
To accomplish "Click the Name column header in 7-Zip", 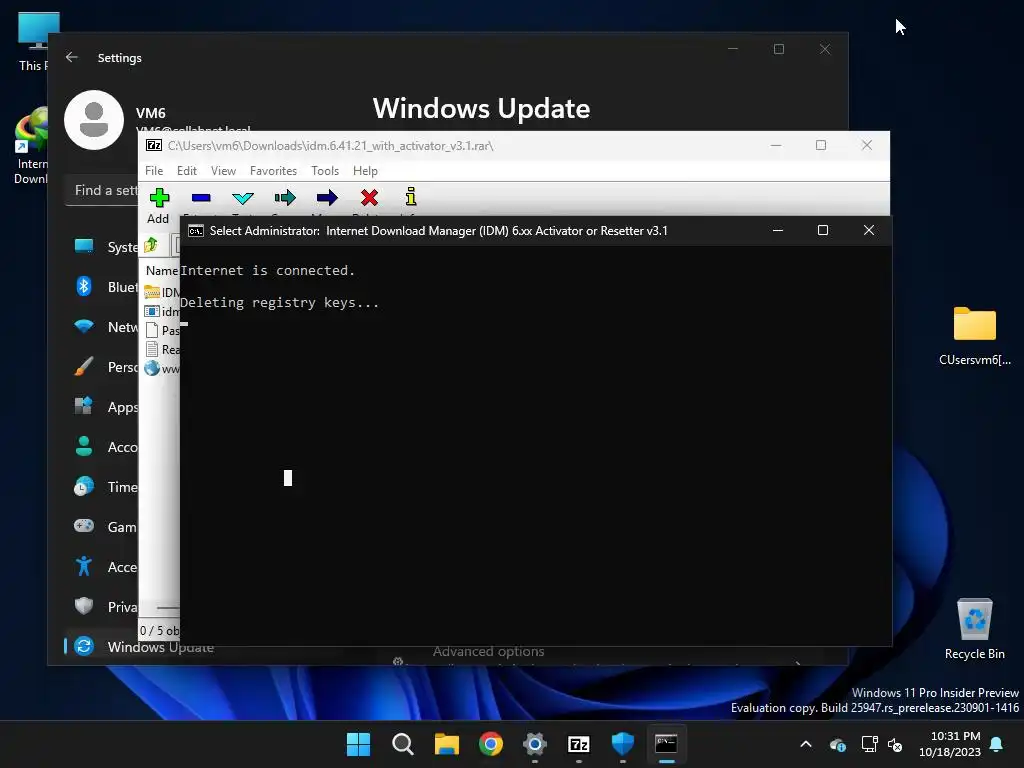I will [161, 270].
